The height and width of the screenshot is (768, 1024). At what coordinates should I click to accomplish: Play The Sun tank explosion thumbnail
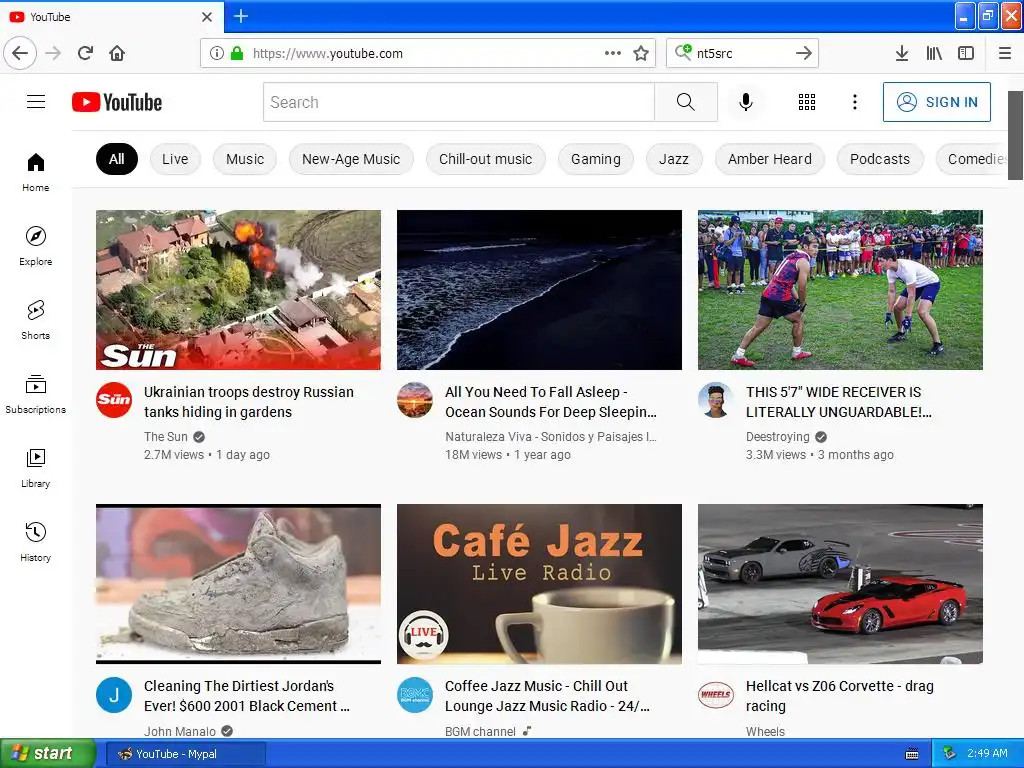(x=238, y=290)
